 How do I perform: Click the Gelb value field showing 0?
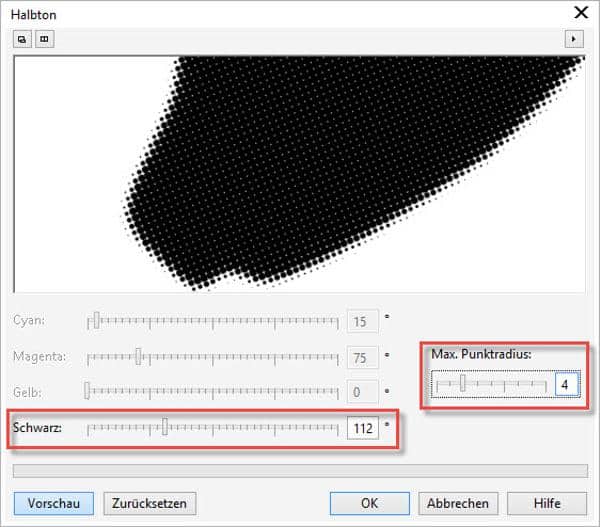point(361,392)
